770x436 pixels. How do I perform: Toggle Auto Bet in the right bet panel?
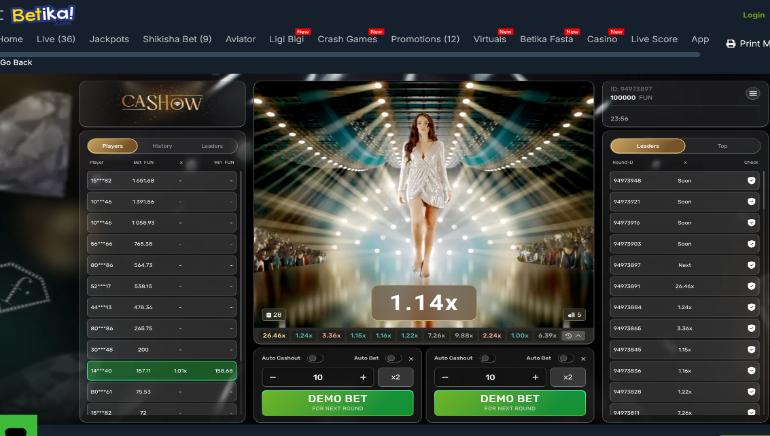coord(565,358)
